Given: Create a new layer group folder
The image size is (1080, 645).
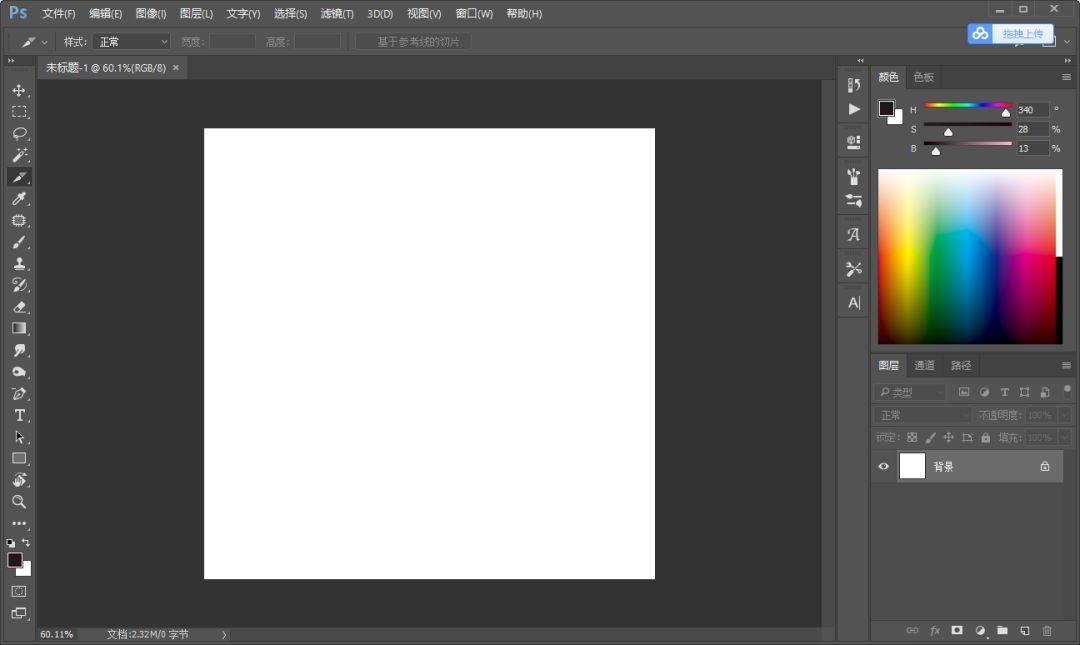Looking at the screenshot, I should 1002,631.
